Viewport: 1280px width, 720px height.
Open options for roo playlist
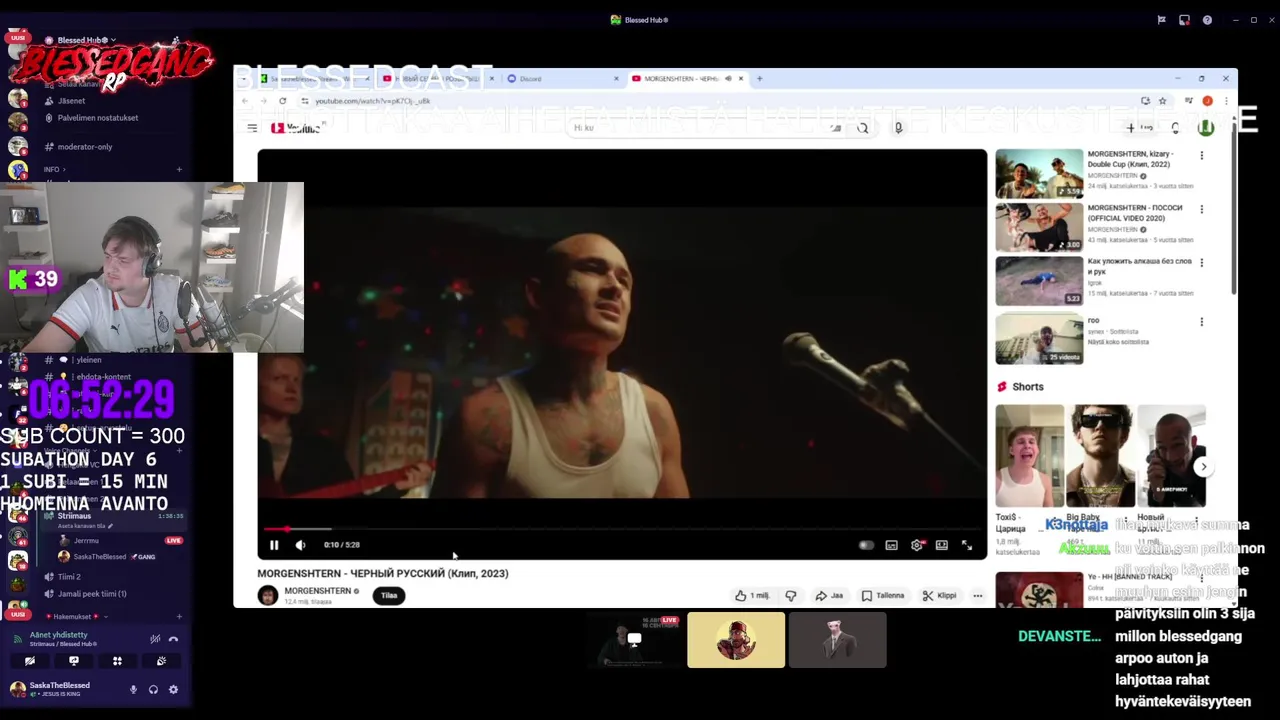tap(1201, 322)
